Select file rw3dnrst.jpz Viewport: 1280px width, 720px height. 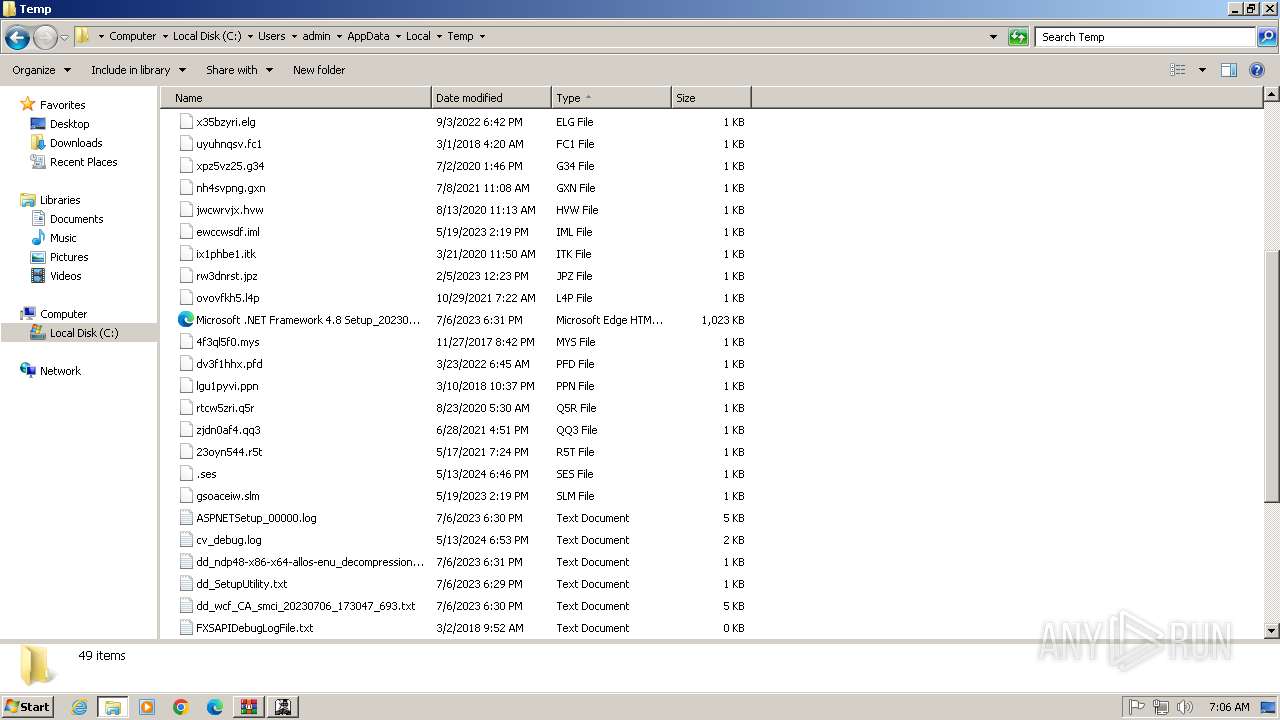tap(227, 276)
